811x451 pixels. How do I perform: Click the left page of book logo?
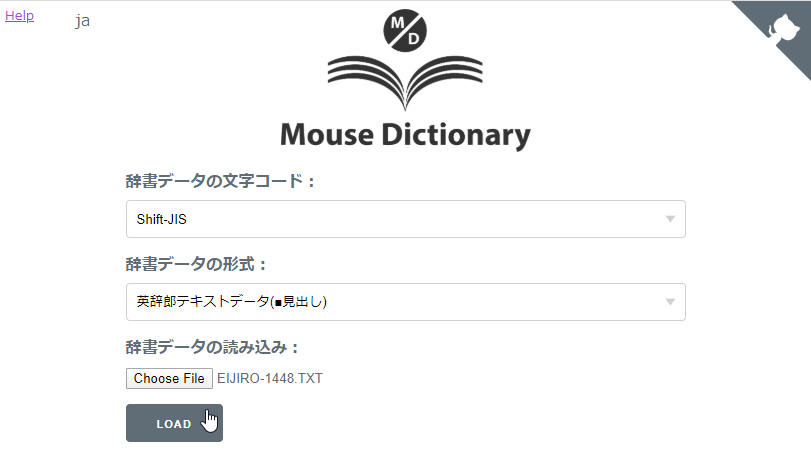pos(366,76)
